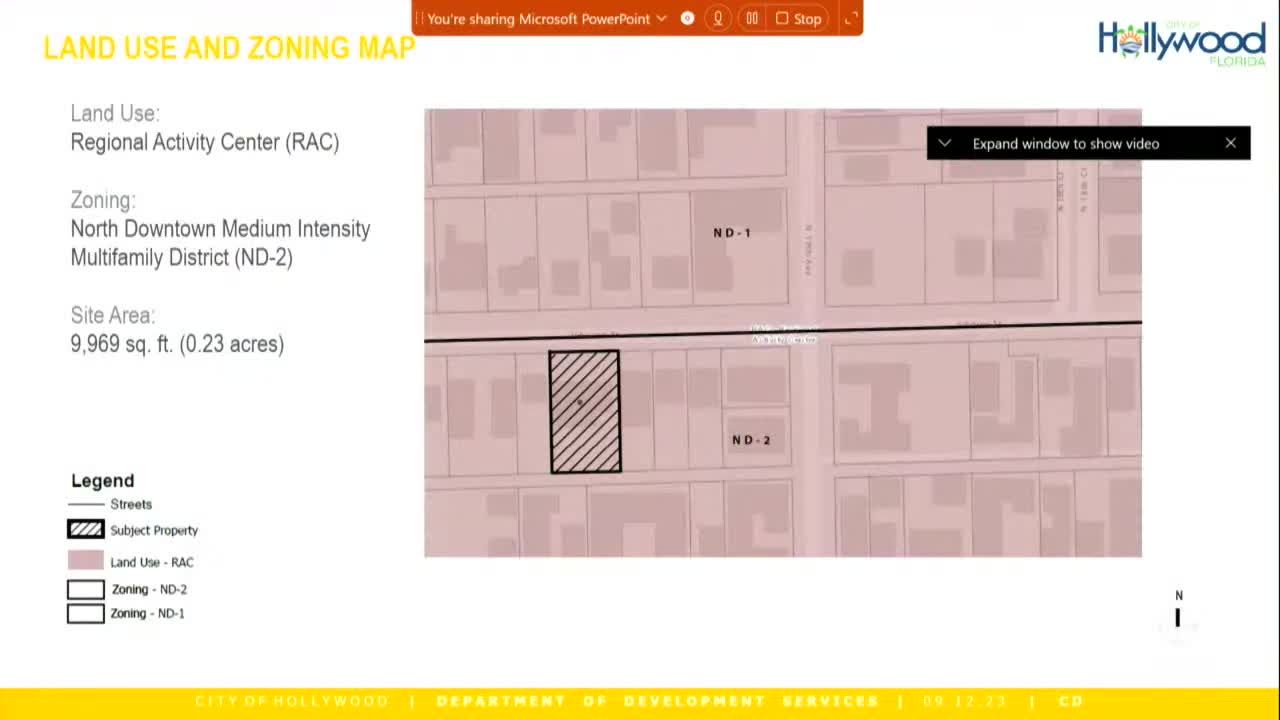Select the Land Use - RAC color swatch
The width and height of the screenshot is (1280, 720).
pos(85,561)
